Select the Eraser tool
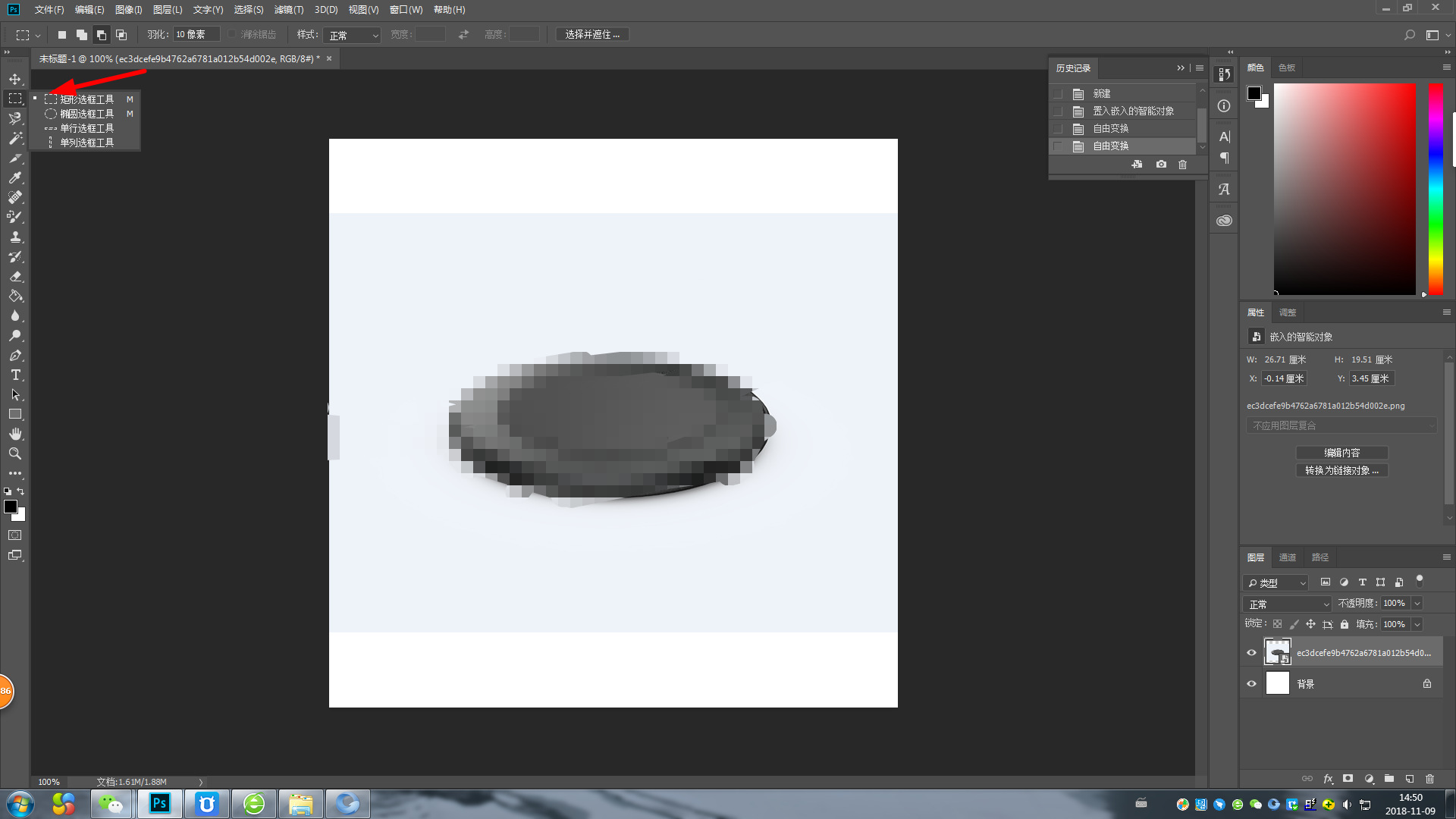Viewport: 1456px width, 819px height. [x=15, y=276]
